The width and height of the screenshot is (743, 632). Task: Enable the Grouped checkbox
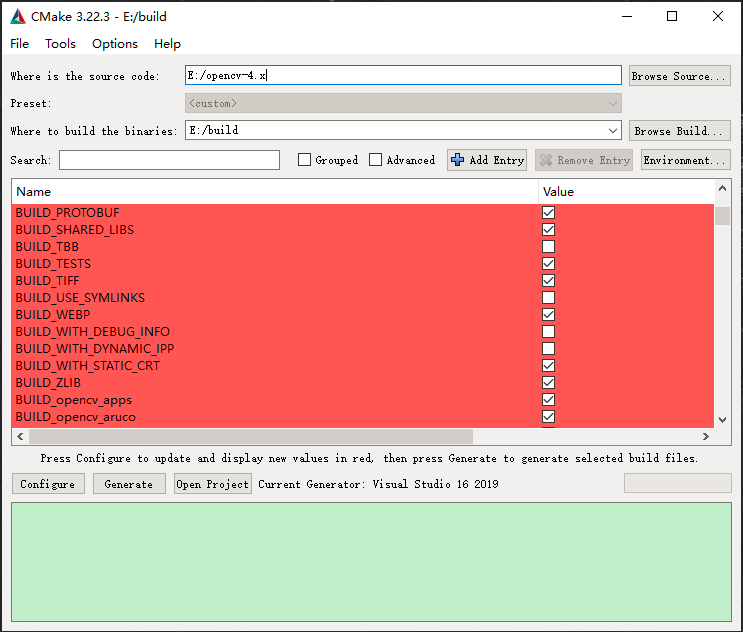[x=304, y=160]
